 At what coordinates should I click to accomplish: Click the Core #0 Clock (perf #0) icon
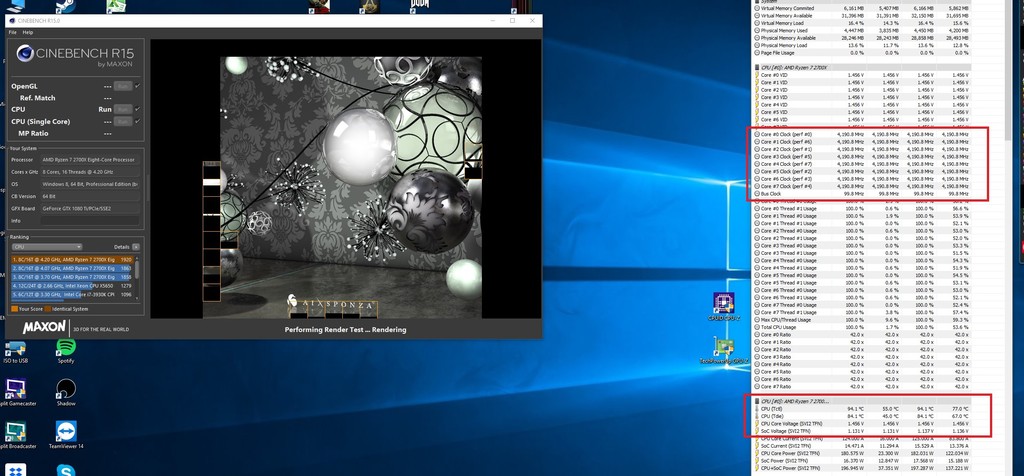[x=757, y=134]
